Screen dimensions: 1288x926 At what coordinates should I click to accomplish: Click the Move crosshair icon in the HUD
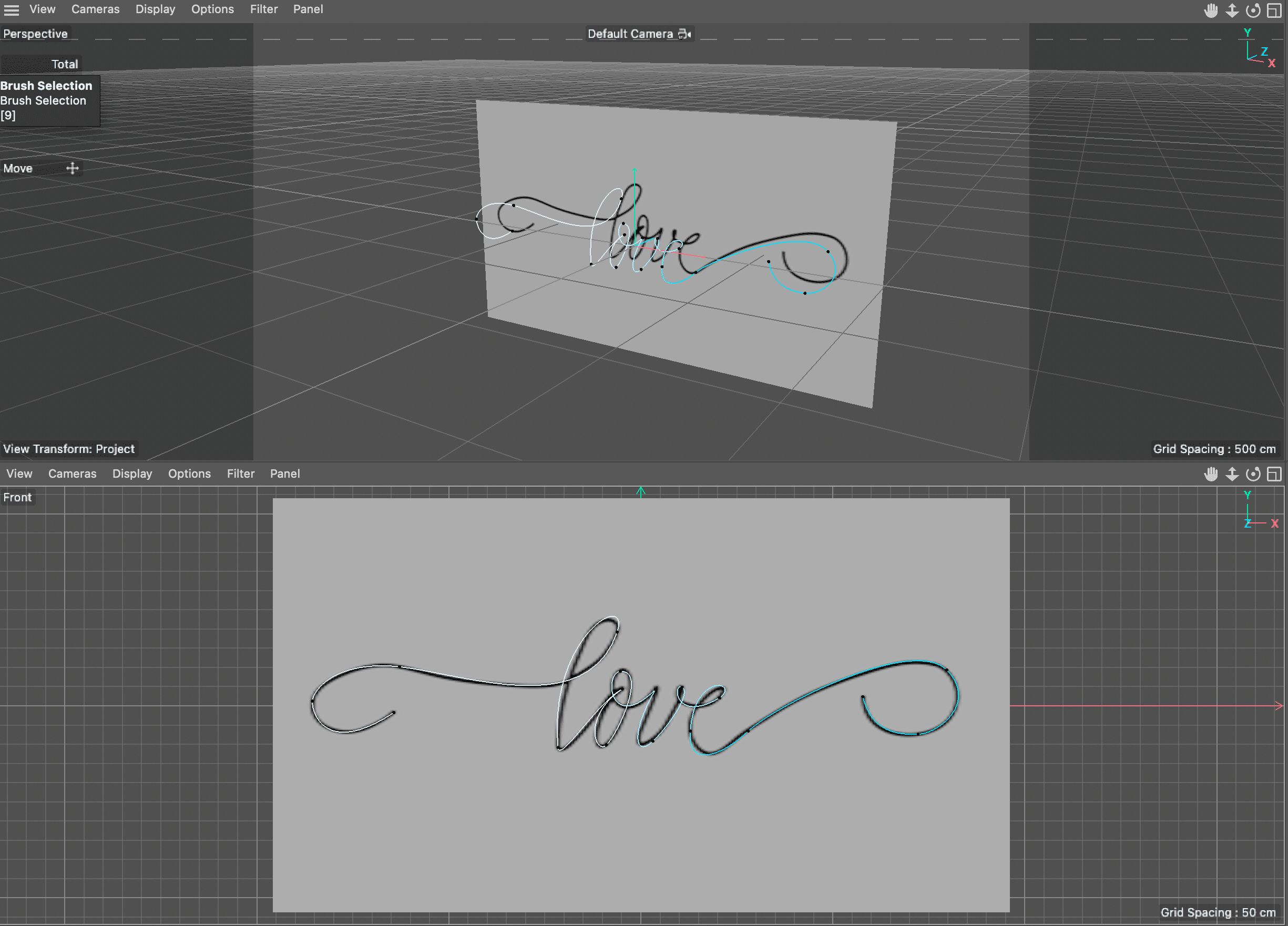(x=72, y=168)
